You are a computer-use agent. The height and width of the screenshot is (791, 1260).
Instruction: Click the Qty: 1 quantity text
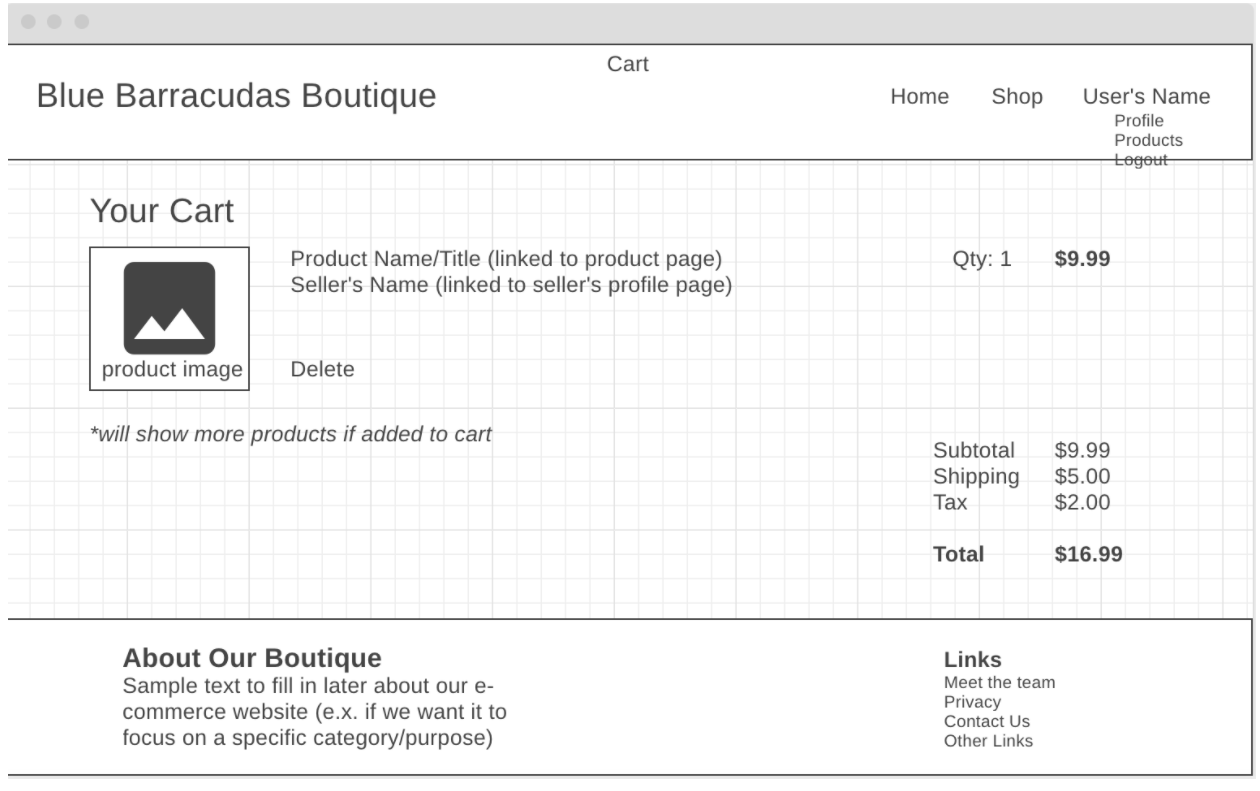click(982, 260)
